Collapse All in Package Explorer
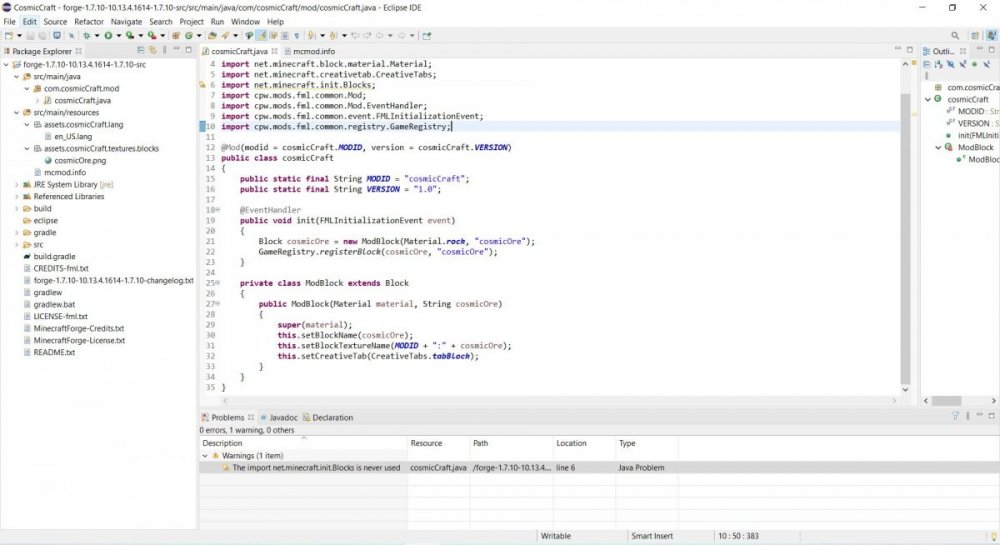The width and height of the screenshot is (1000, 545). click(141, 50)
